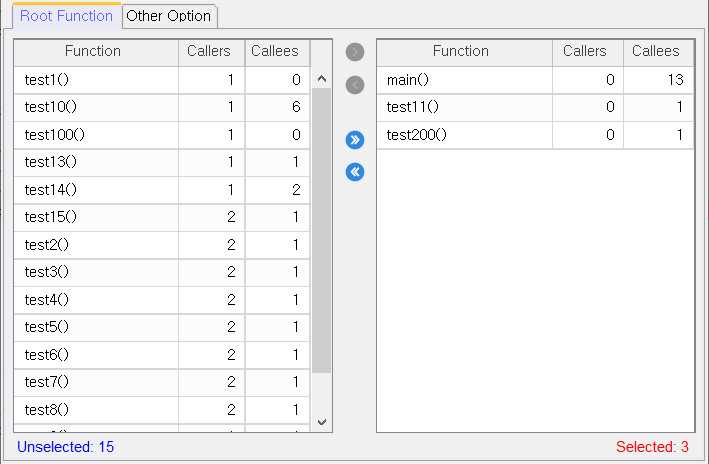Select the test14() row
This screenshot has height=464, width=709.
pyautogui.click(x=162, y=190)
